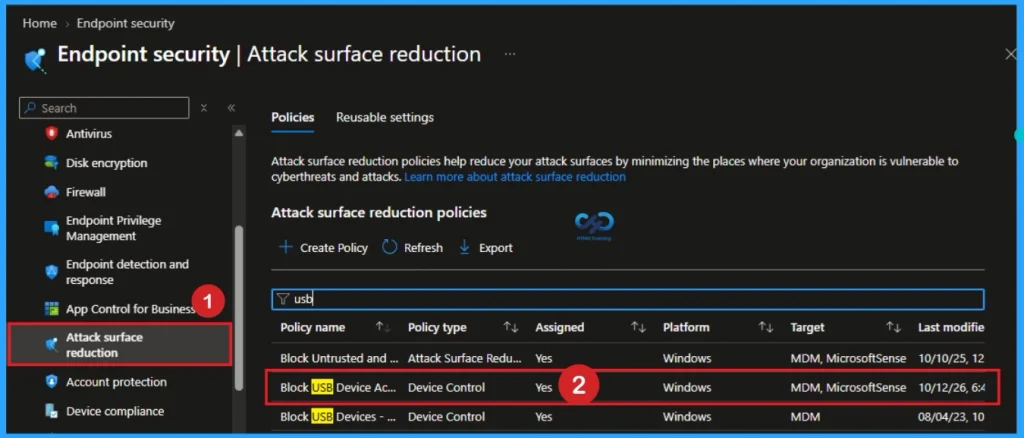The image size is (1024, 438).
Task: Click the filter funnel icon
Action: (282, 300)
